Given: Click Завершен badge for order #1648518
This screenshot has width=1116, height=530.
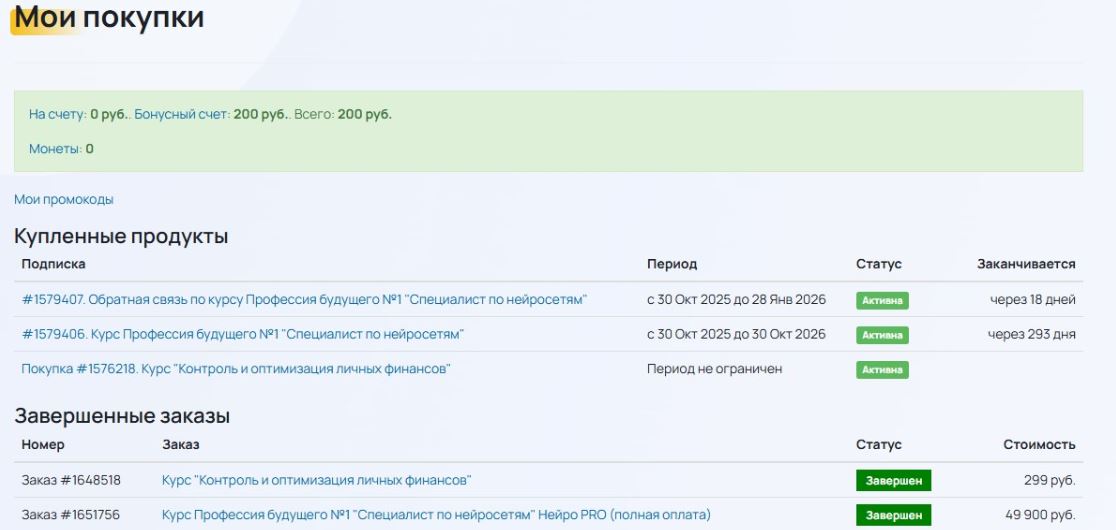Looking at the screenshot, I should coord(893,481).
